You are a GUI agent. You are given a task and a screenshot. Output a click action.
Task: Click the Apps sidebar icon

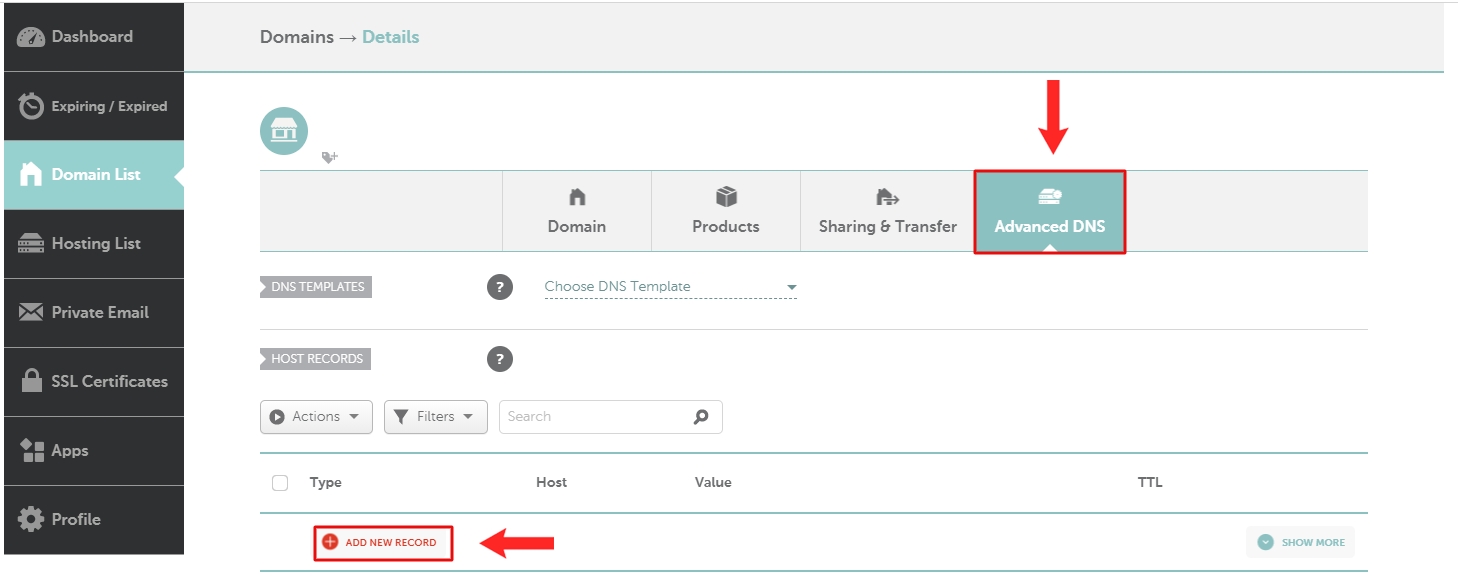coord(32,451)
